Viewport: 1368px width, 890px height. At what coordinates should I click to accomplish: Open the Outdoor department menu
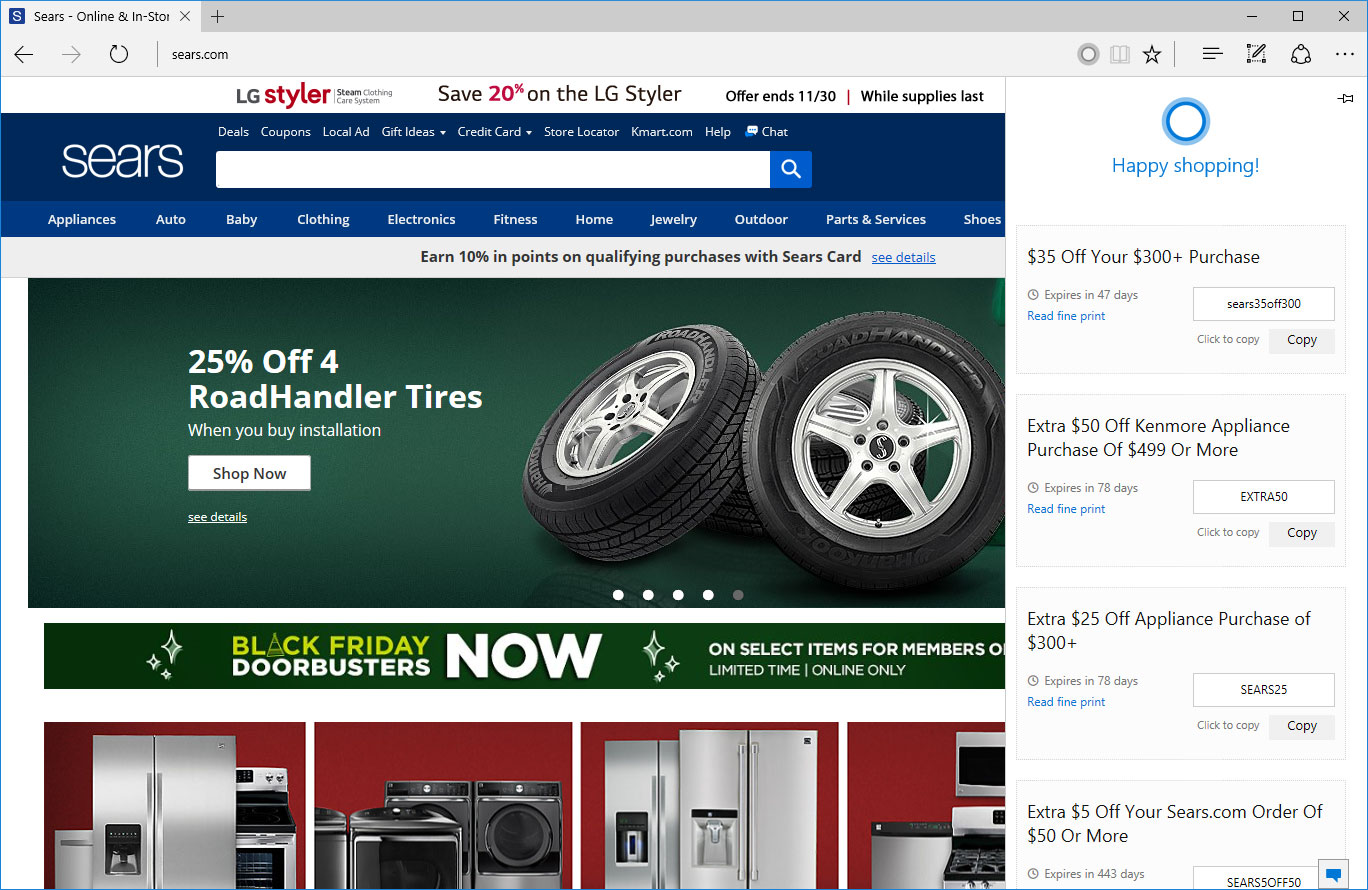[x=761, y=219]
